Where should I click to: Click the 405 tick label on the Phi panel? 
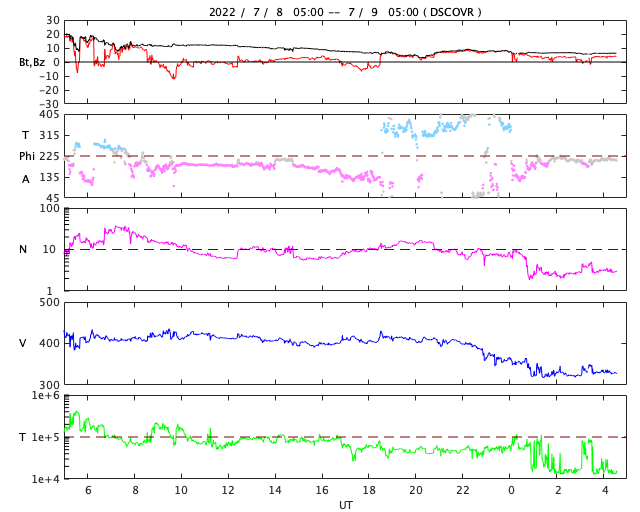(49, 115)
